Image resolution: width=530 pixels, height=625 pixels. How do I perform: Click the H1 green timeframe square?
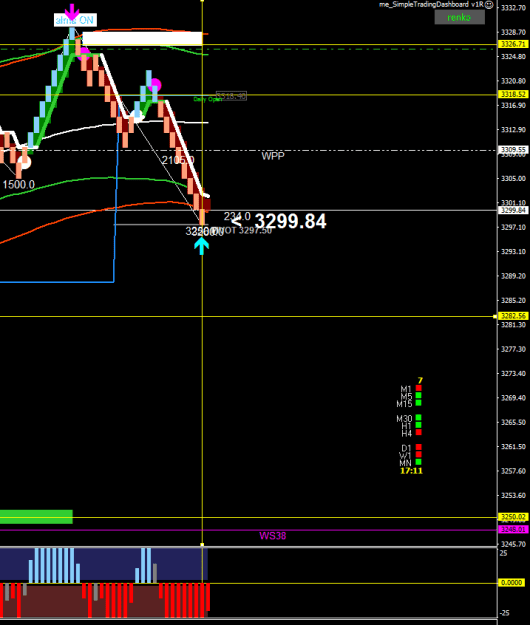[418, 425]
